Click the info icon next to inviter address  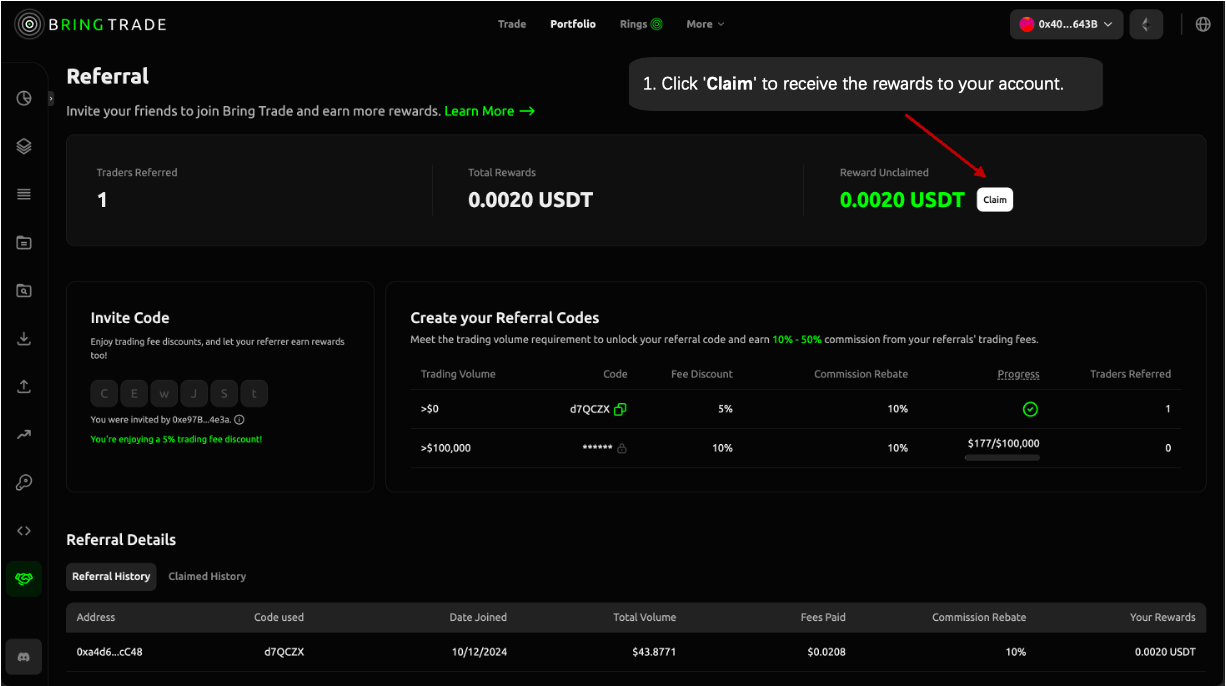pos(239,420)
